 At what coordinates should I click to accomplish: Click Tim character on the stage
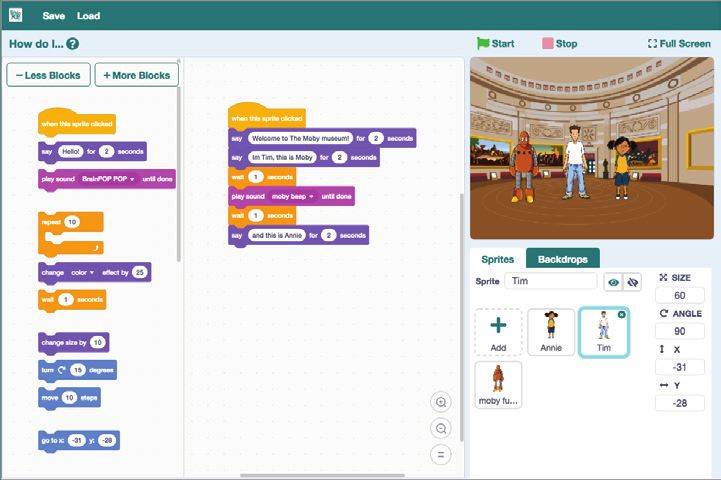[575, 162]
